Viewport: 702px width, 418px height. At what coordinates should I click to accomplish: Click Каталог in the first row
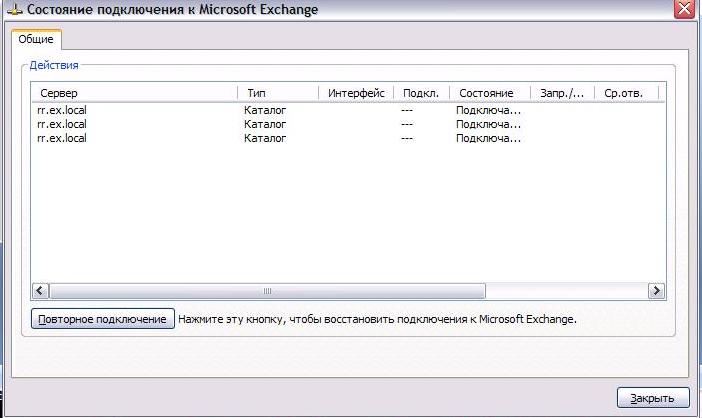coord(265,110)
